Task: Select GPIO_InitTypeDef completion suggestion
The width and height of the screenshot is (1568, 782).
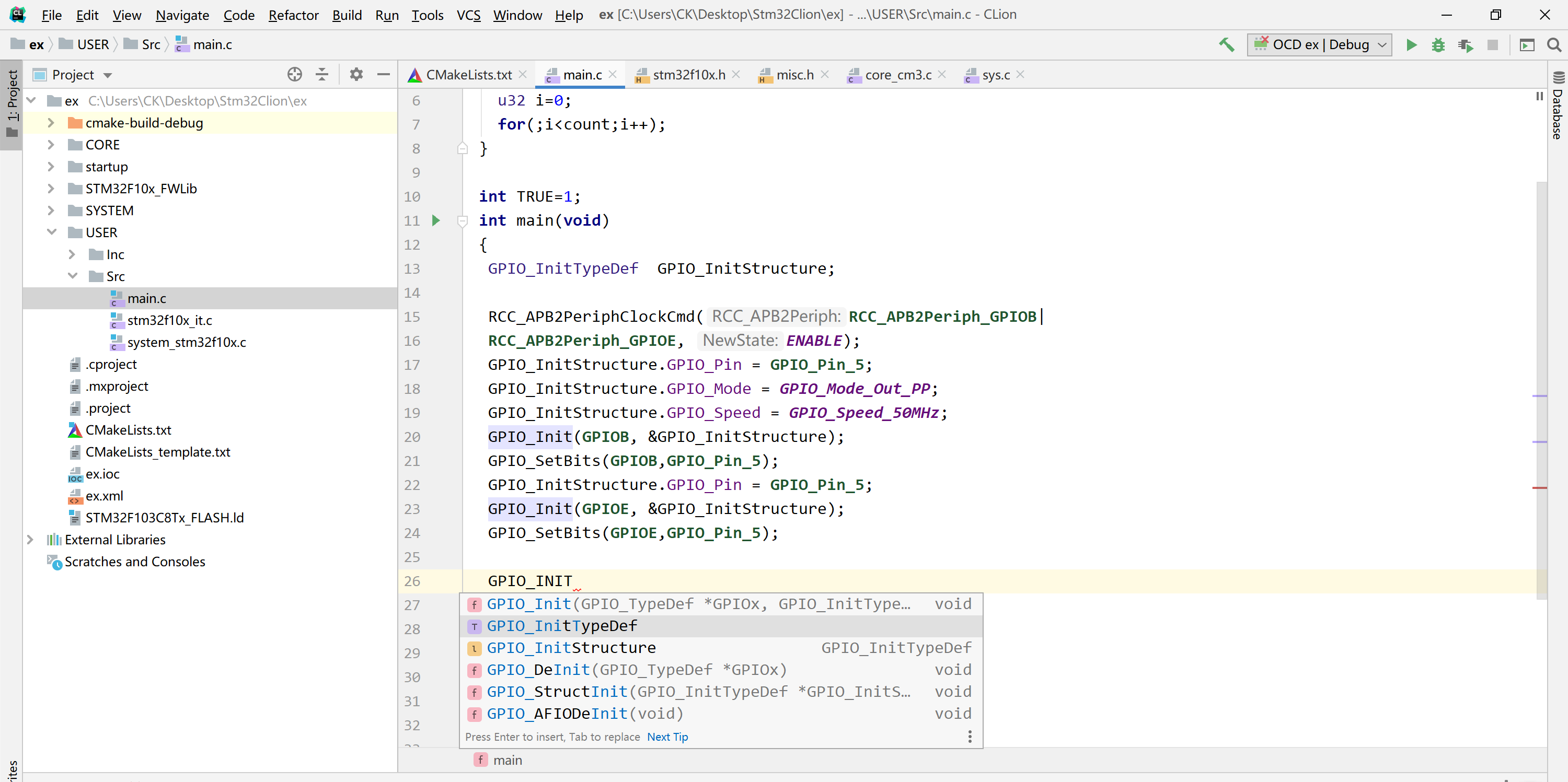Action: pos(721,626)
